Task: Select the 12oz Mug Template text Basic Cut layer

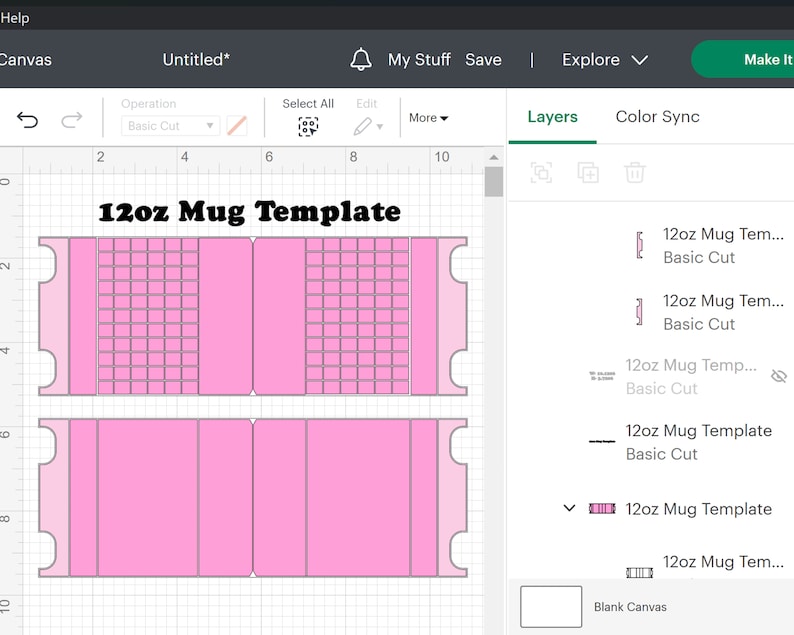Action: (x=680, y=442)
